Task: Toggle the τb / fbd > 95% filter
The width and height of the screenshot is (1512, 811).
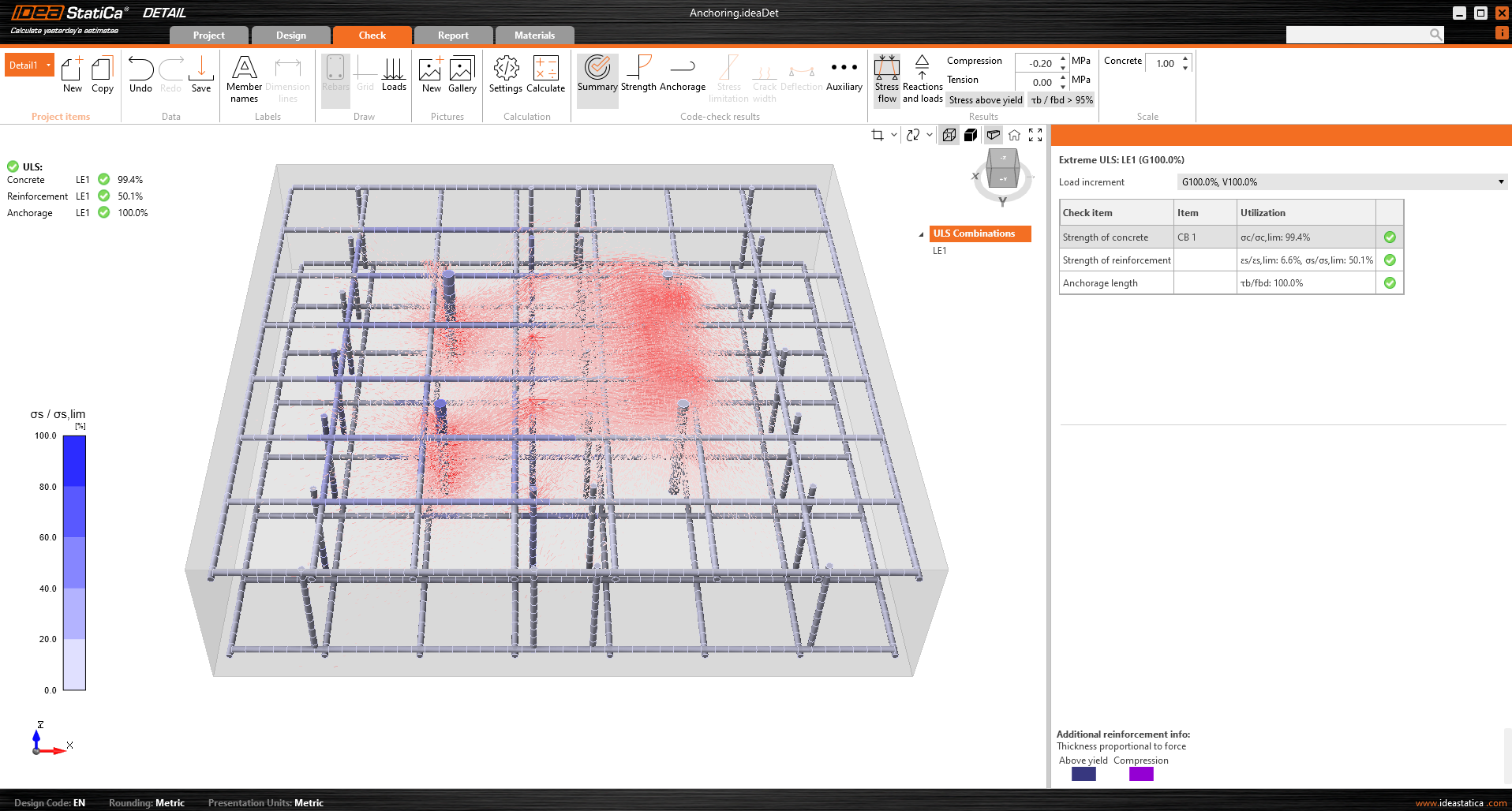Action: [x=1061, y=100]
